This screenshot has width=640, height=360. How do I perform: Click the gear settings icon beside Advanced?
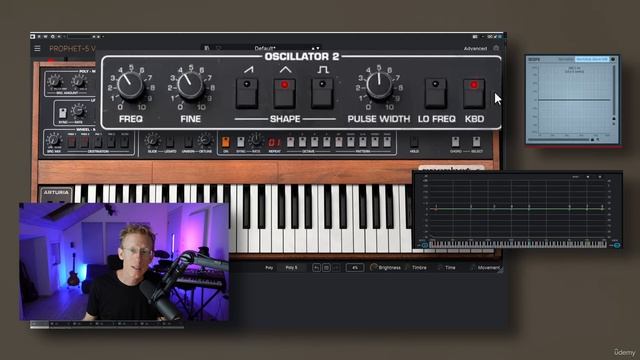pyautogui.click(x=496, y=48)
